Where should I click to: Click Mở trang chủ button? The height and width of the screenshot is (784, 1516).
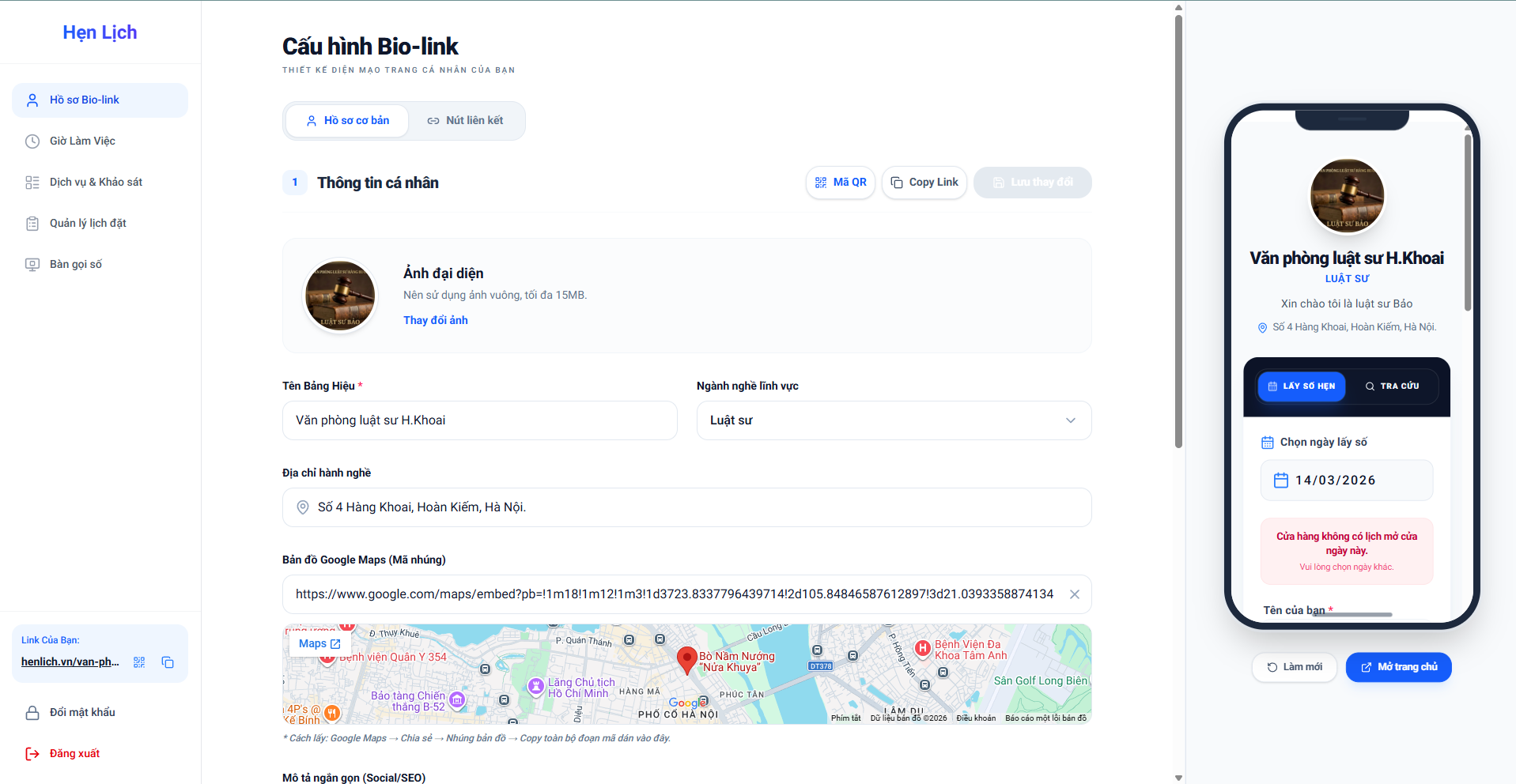[x=1398, y=667]
